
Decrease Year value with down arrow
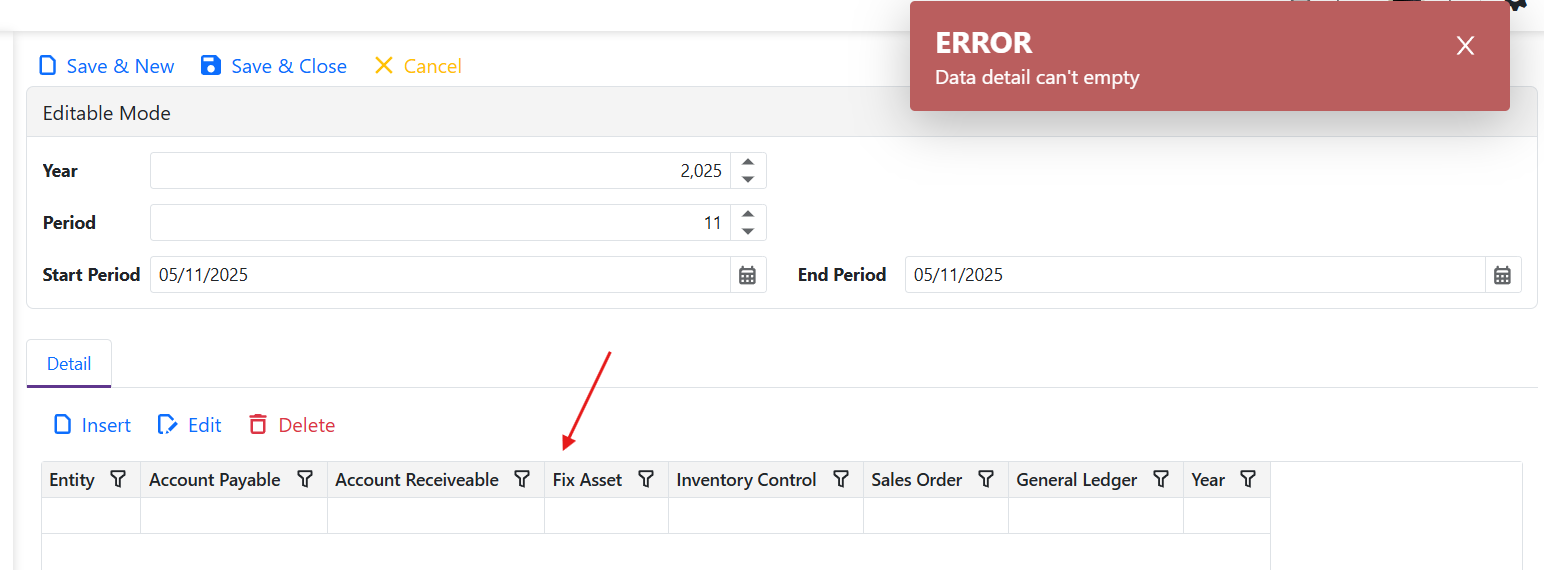[x=748, y=180]
